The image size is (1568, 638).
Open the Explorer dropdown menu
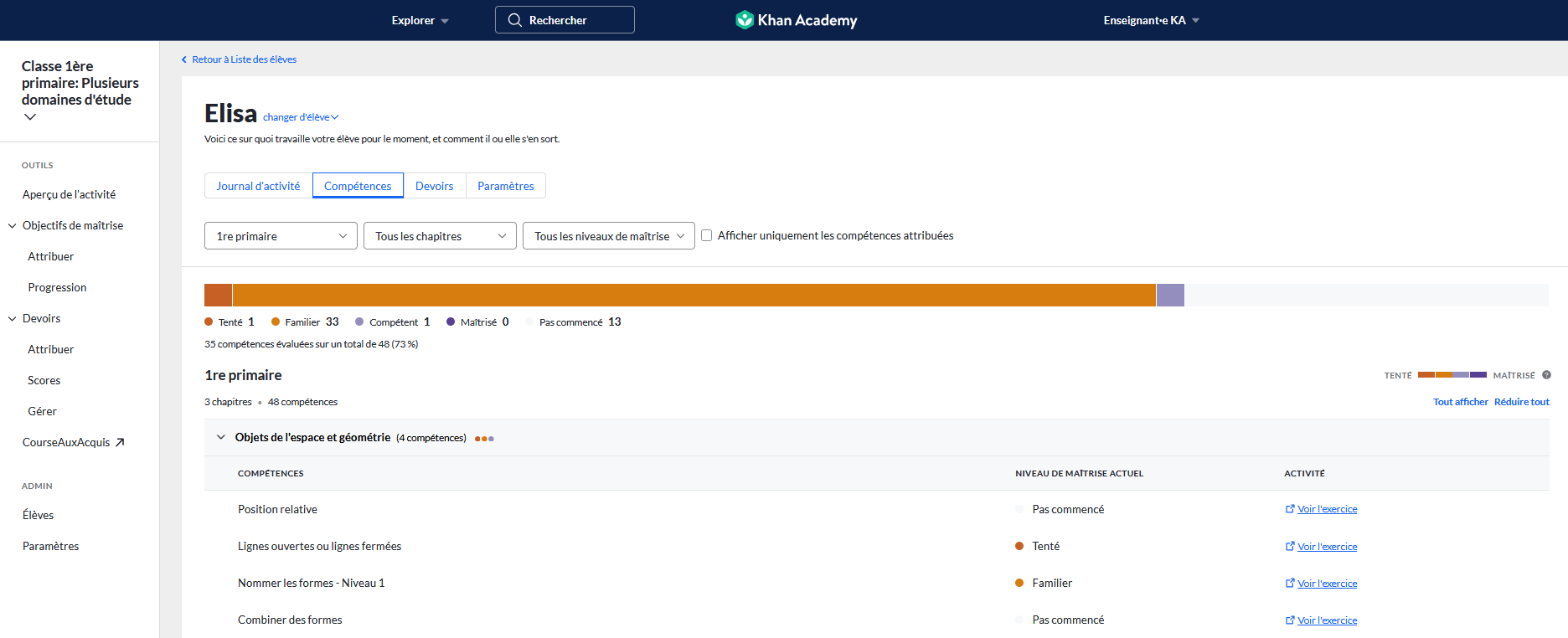[420, 20]
